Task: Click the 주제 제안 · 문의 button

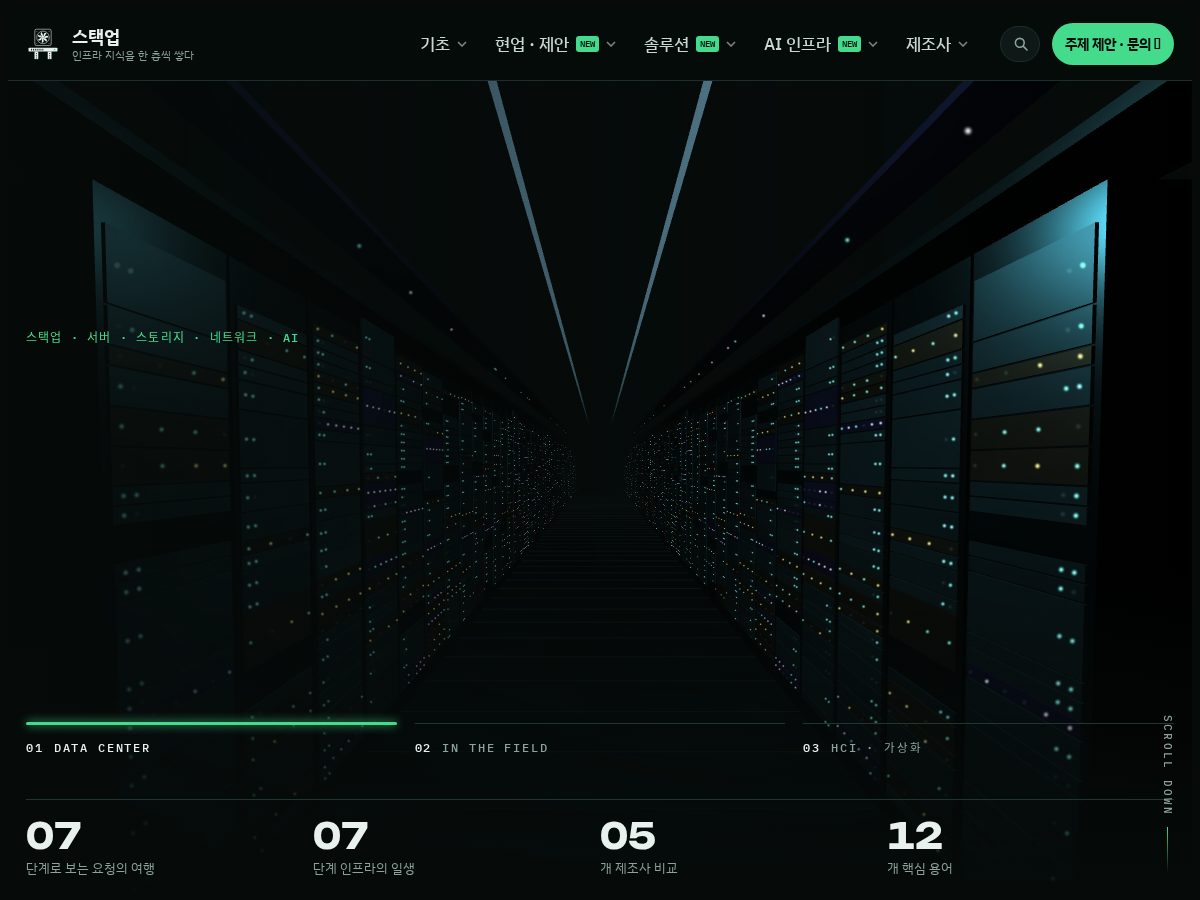Action: coord(1113,44)
